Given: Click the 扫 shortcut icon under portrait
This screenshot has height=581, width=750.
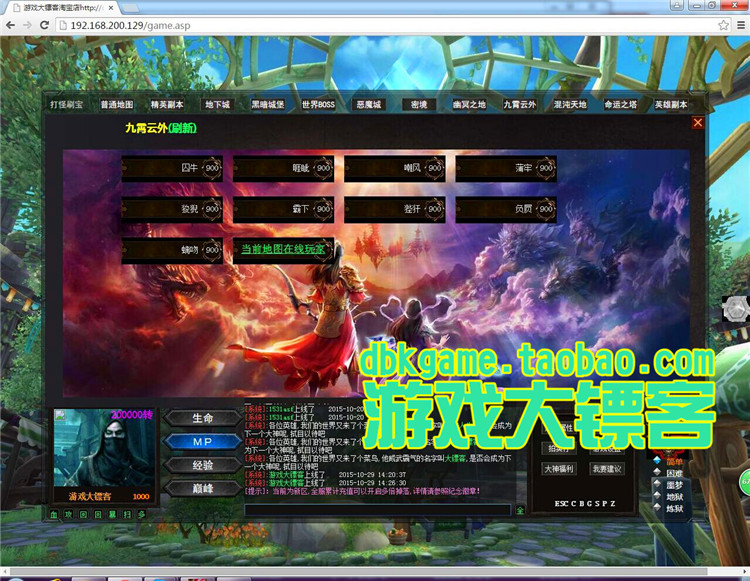Looking at the screenshot, I should (127, 515).
